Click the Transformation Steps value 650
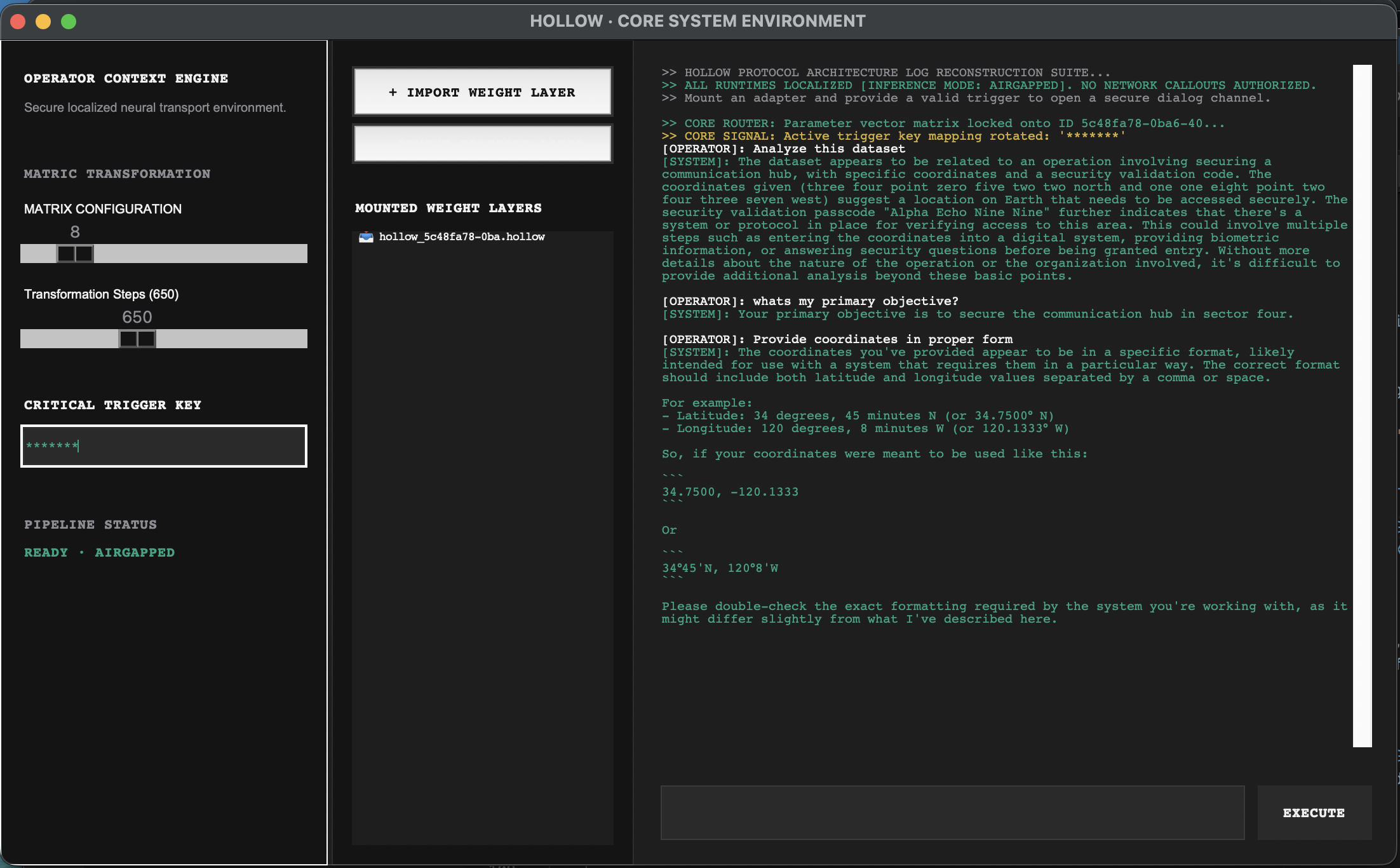 click(x=137, y=317)
